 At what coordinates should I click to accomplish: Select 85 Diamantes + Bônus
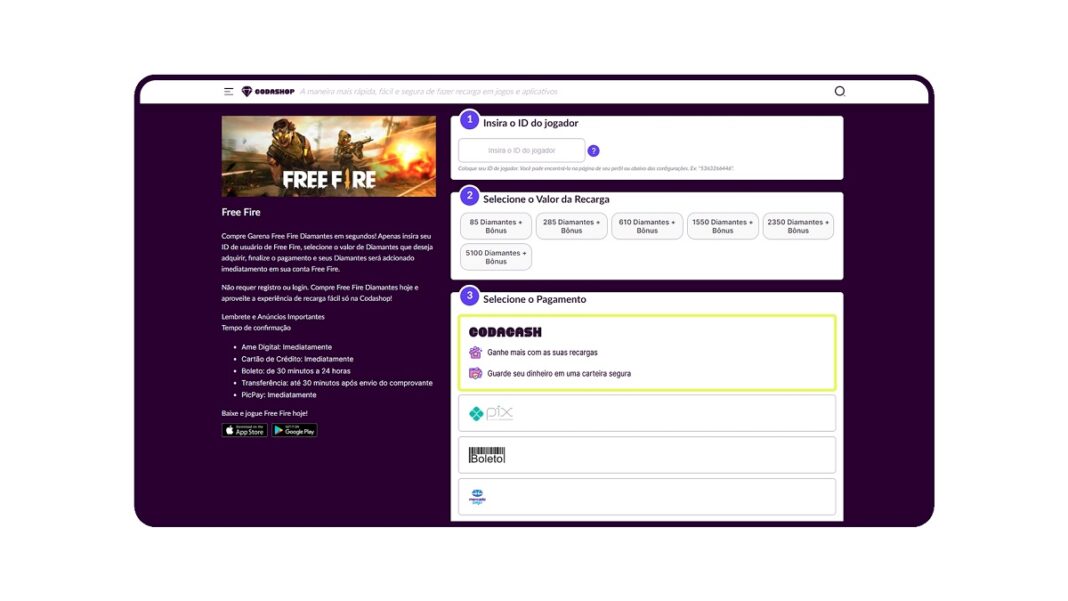click(x=495, y=226)
